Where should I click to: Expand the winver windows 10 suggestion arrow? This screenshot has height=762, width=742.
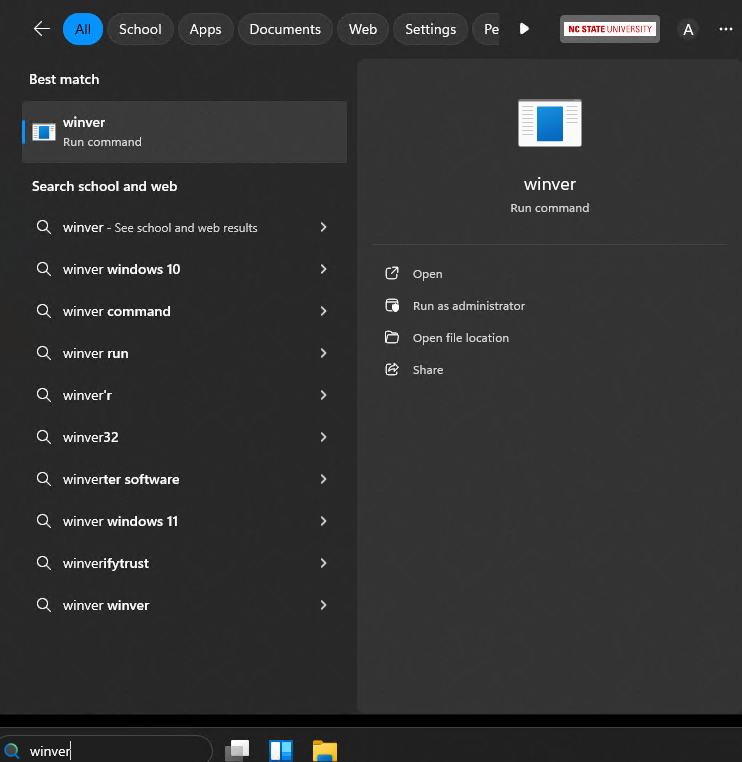323,269
